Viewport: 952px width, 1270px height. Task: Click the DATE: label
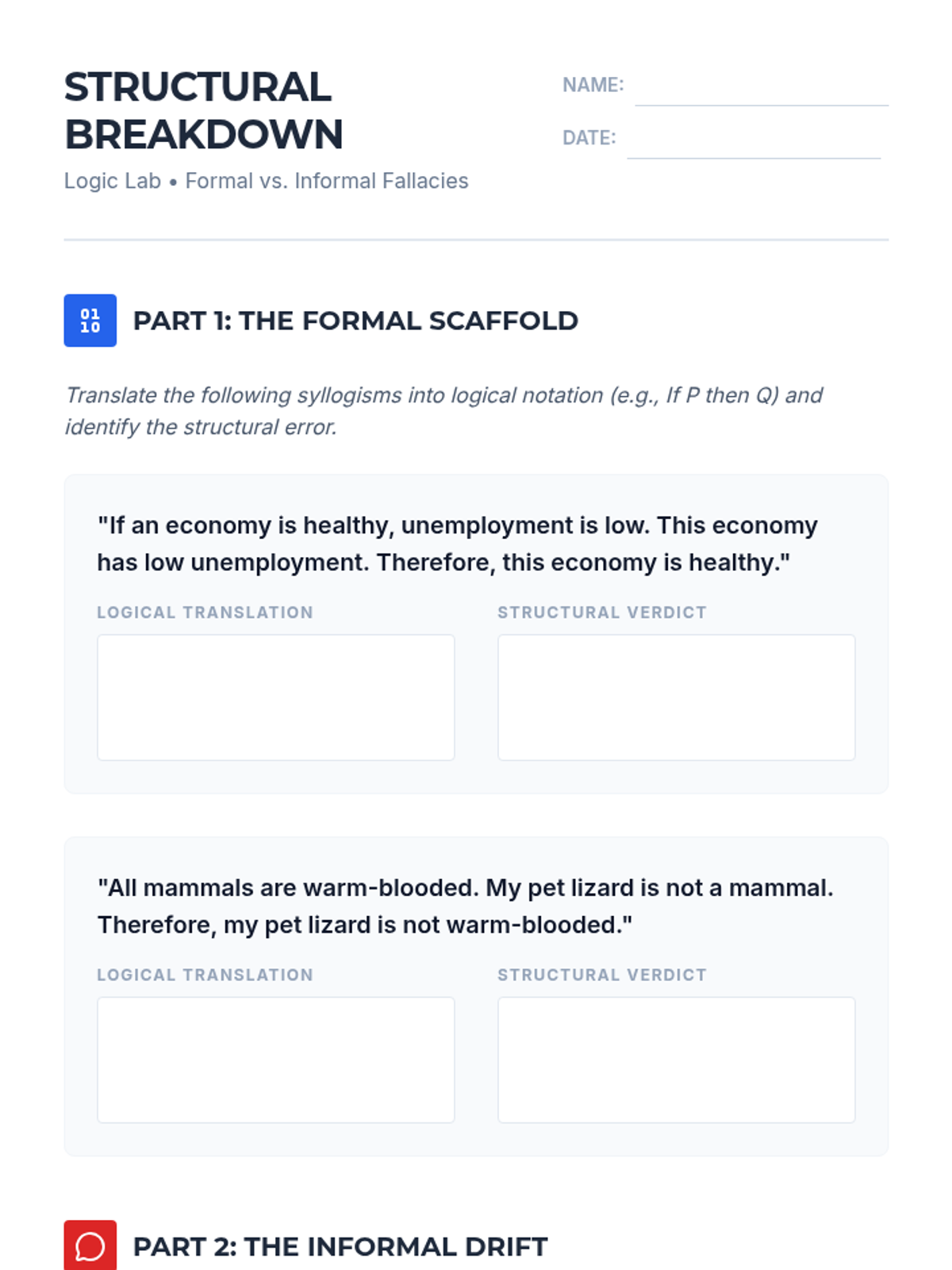(589, 138)
